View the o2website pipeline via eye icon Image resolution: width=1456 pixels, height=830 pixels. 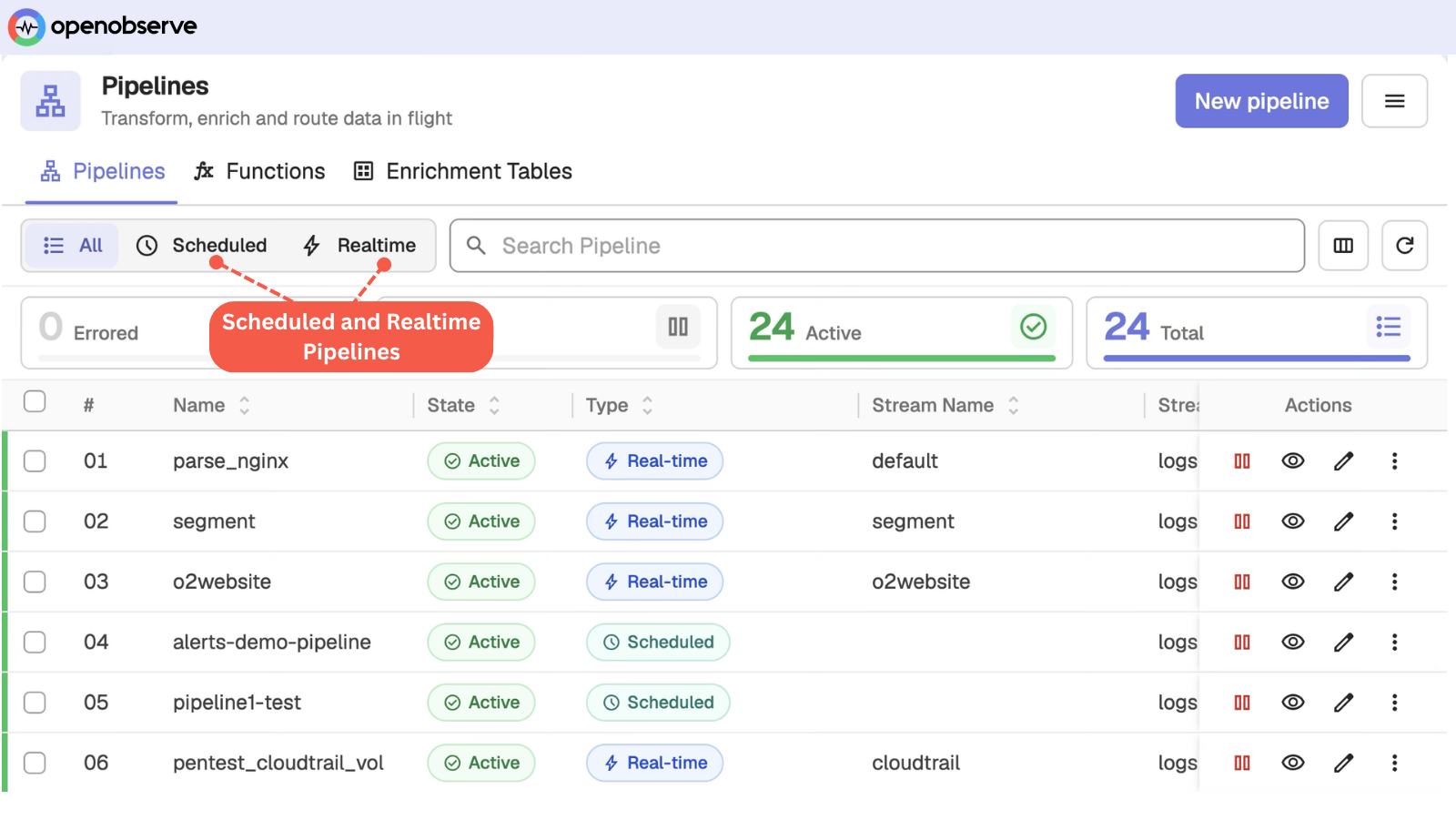click(x=1292, y=582)
